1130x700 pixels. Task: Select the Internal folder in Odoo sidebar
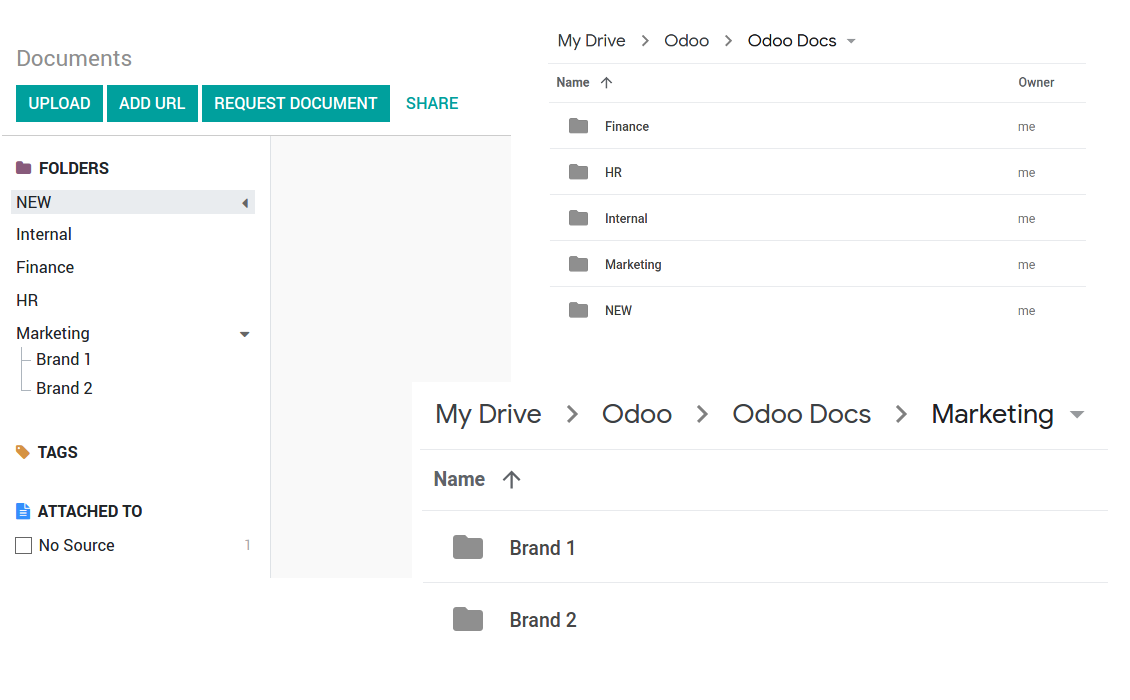point(44,234)
